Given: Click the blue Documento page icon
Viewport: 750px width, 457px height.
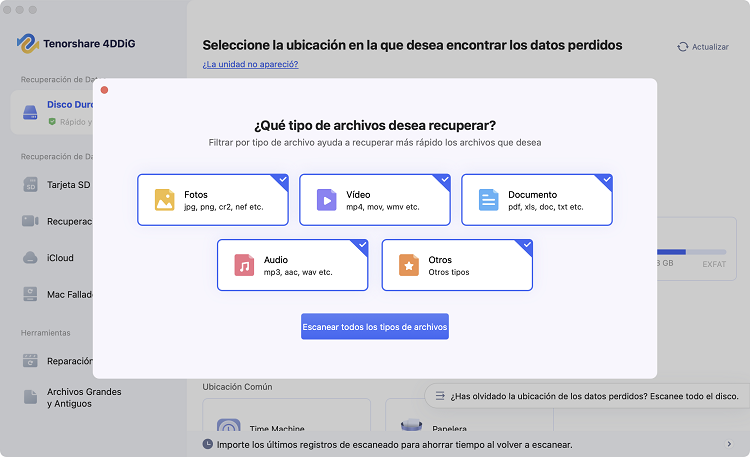Looking at the screenshot, I should (x=488, y=200).
